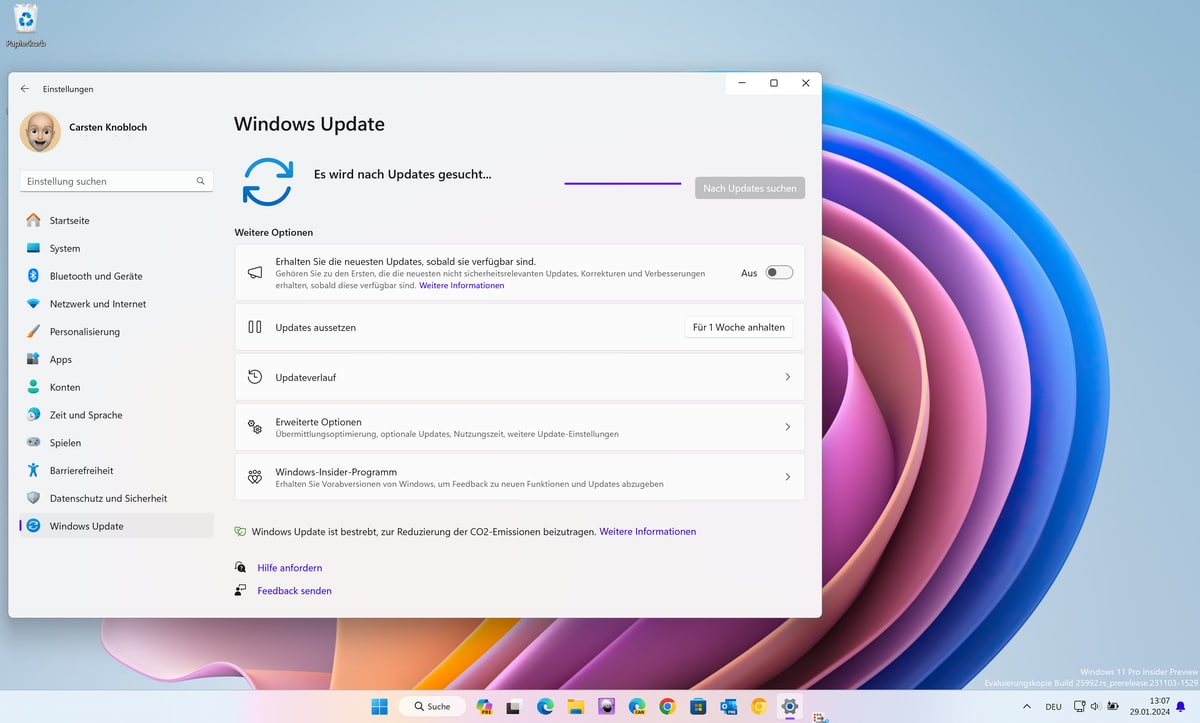Click the Updates aussetzen label
This screenshot has width=1200, height=723.
(316, 327)
